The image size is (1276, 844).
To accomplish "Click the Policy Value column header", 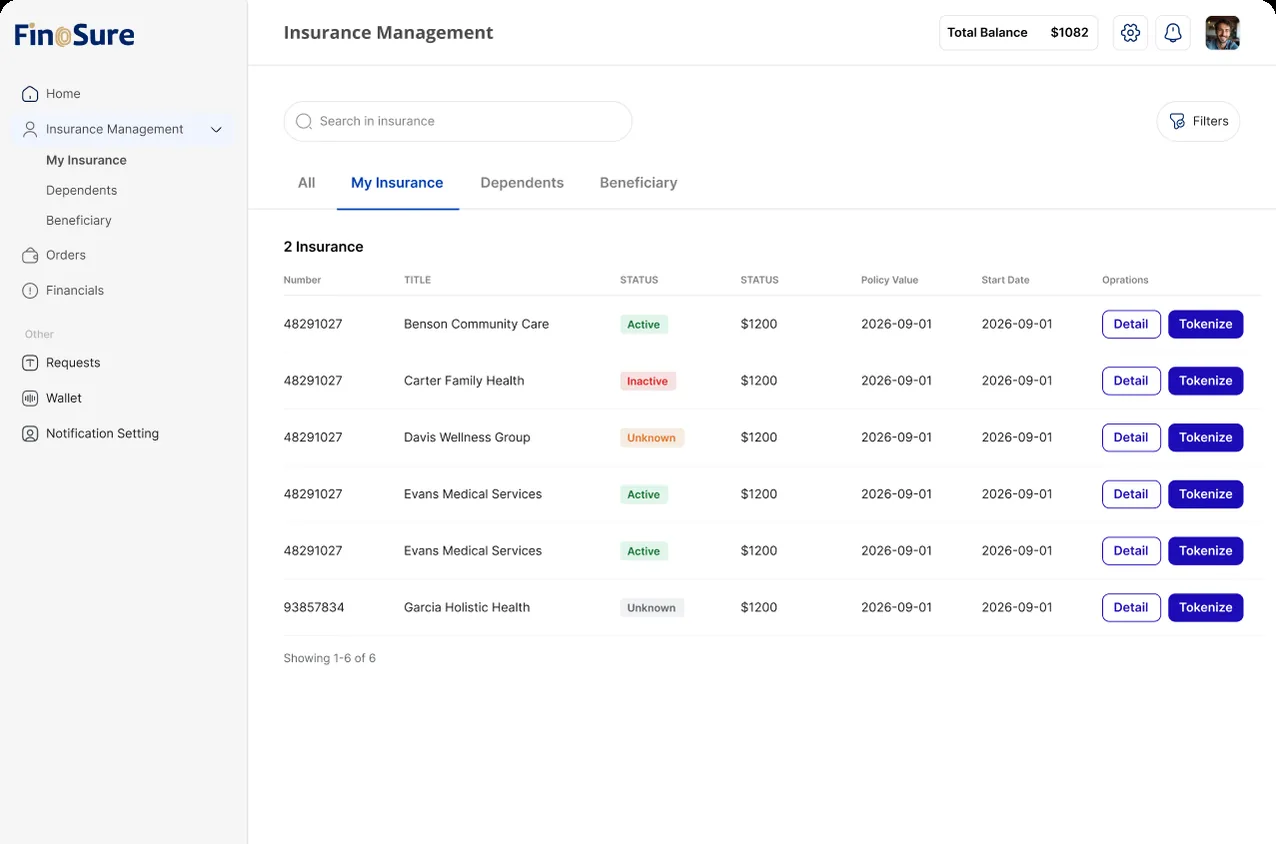I will (x=889, y=280).
